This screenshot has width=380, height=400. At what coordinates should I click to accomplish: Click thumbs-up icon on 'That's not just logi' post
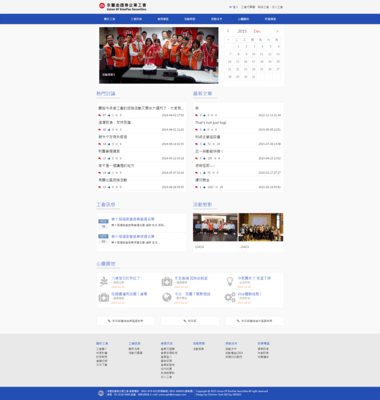(204, 130)
